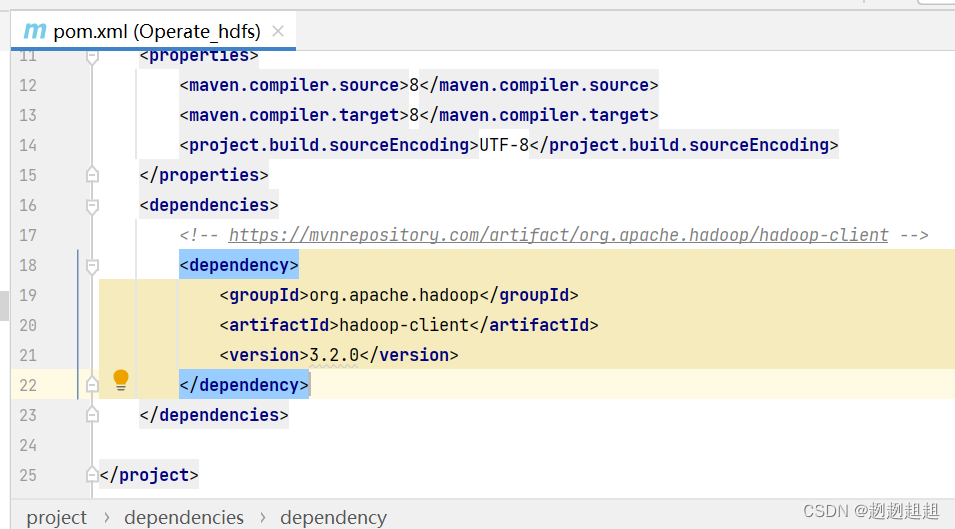The image size is (955, 529).
Task: Toggle fold marker at closing project line 25
Action: tap(92, 475)
